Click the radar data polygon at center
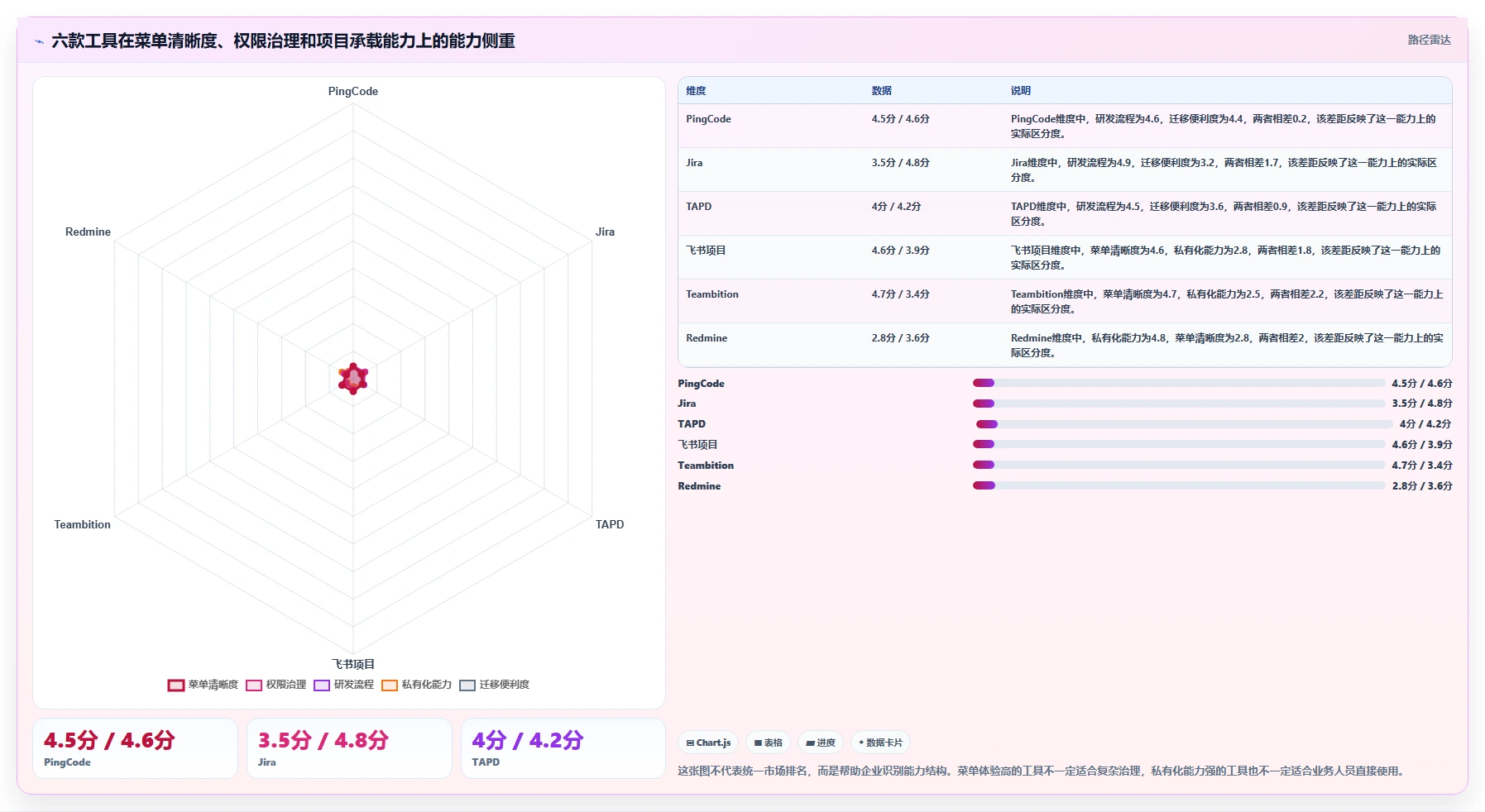Viewport: 1485px width, 812px height. [x=353, y=379]
